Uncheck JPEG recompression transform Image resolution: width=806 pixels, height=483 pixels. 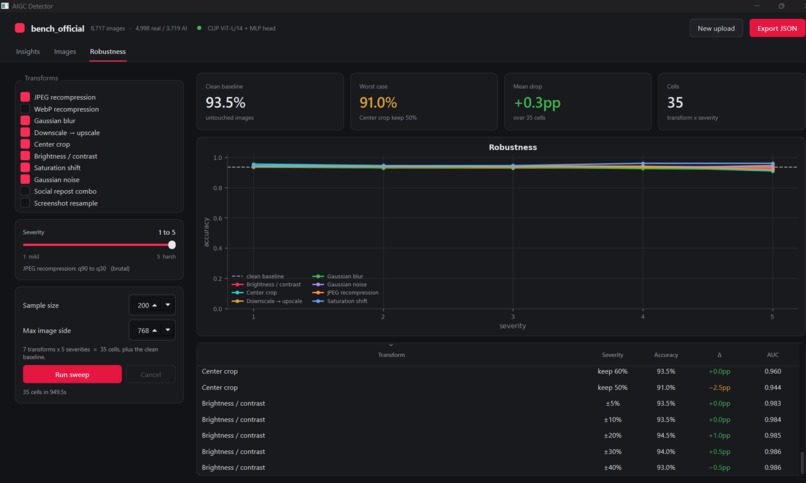click(25, 97)
